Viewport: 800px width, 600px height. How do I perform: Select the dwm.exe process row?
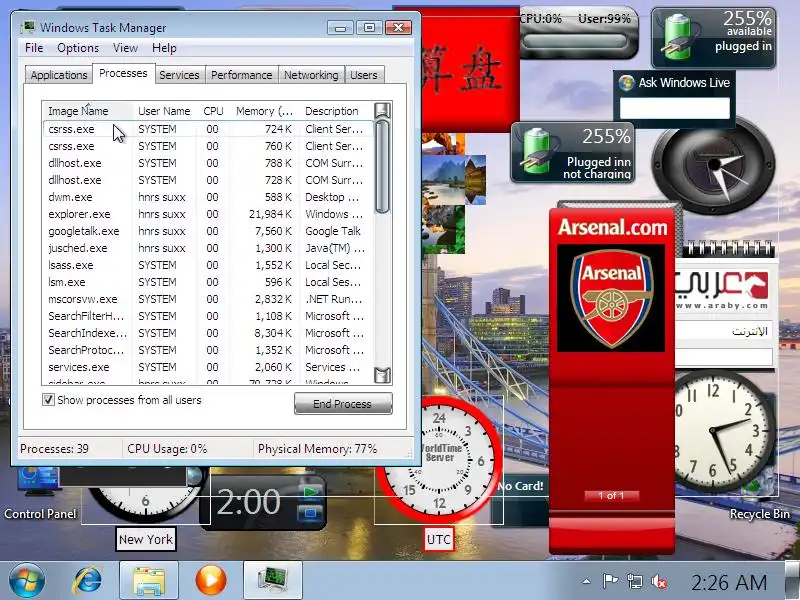(208, 197)
